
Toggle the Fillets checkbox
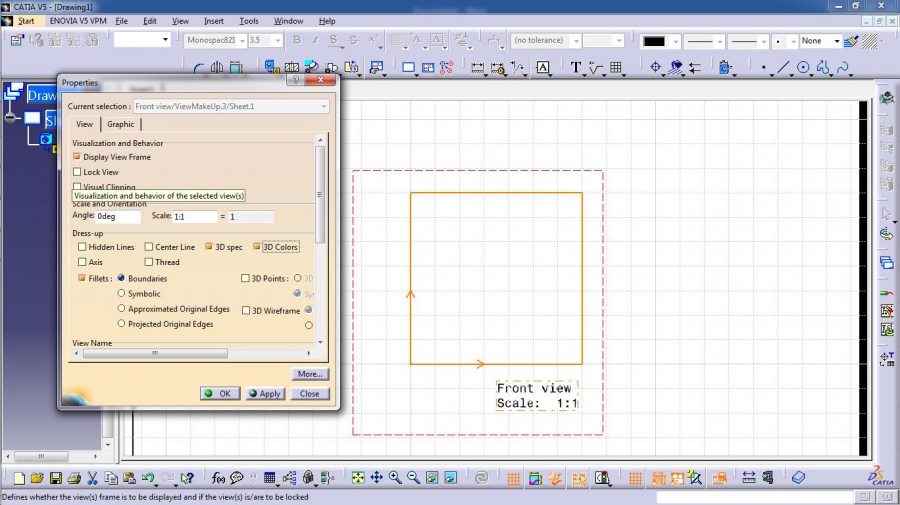click(82, 278)
